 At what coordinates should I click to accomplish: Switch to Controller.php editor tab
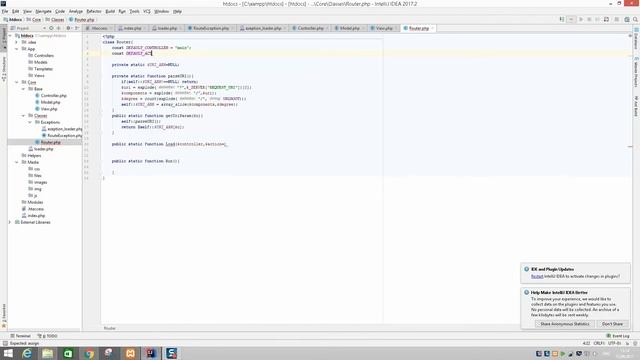(x=309, y=28)
